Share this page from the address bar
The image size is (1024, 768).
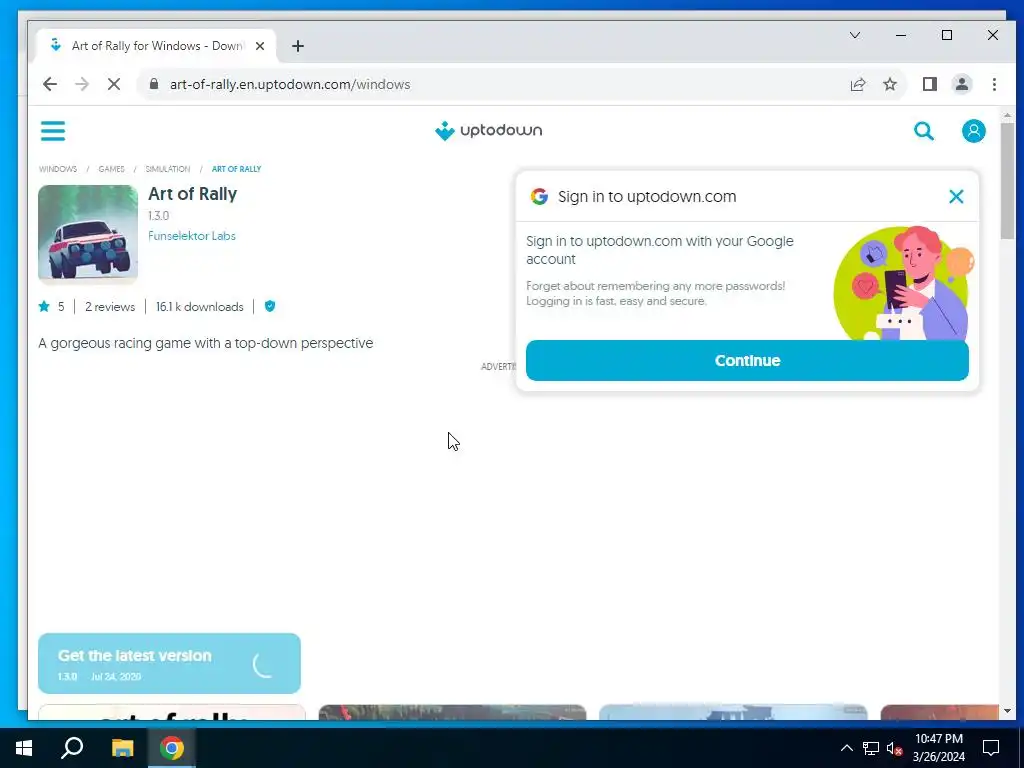point(857,84)
